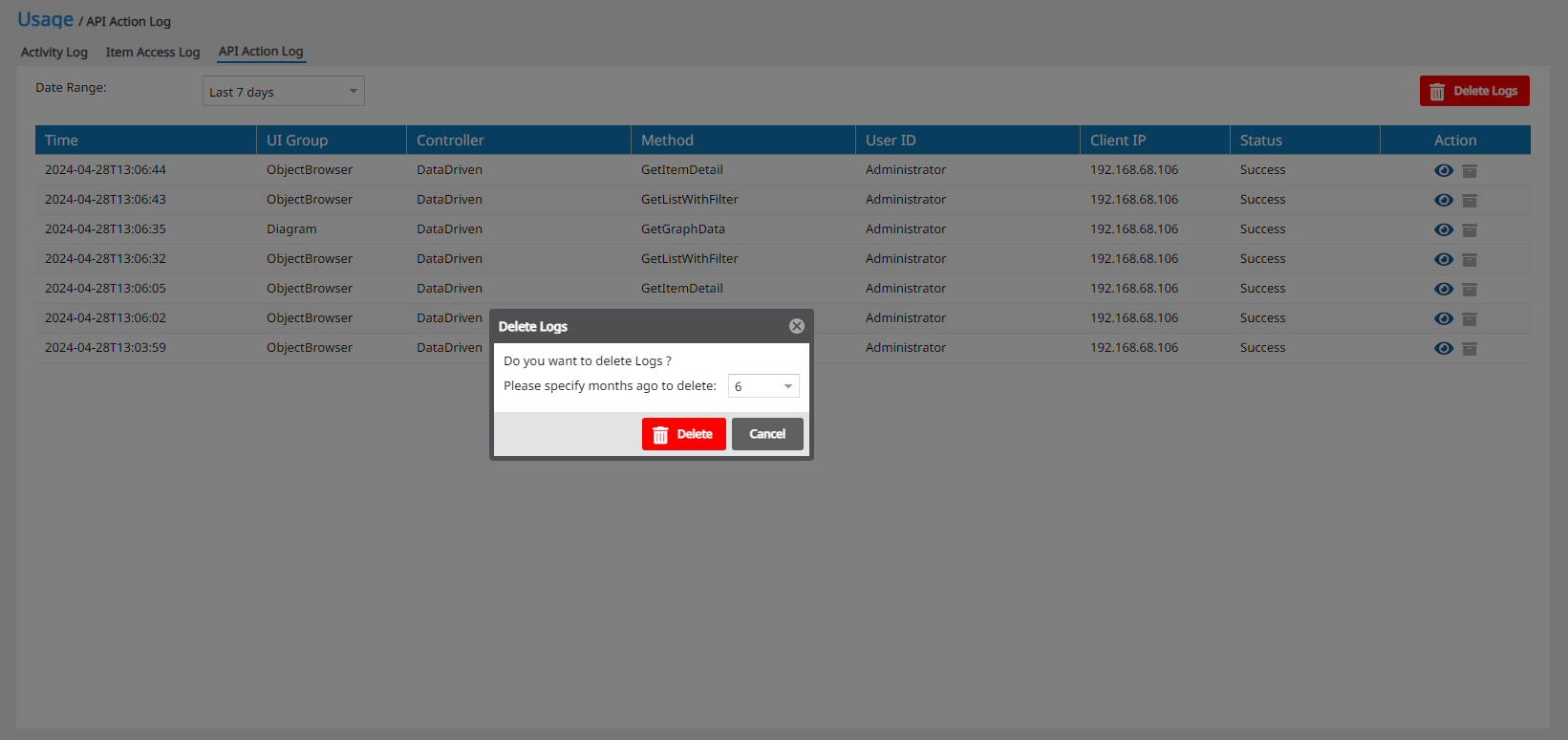
Task: Click 192.168.68.106 in the 13:06:35 row
Action: (1134, 229)
